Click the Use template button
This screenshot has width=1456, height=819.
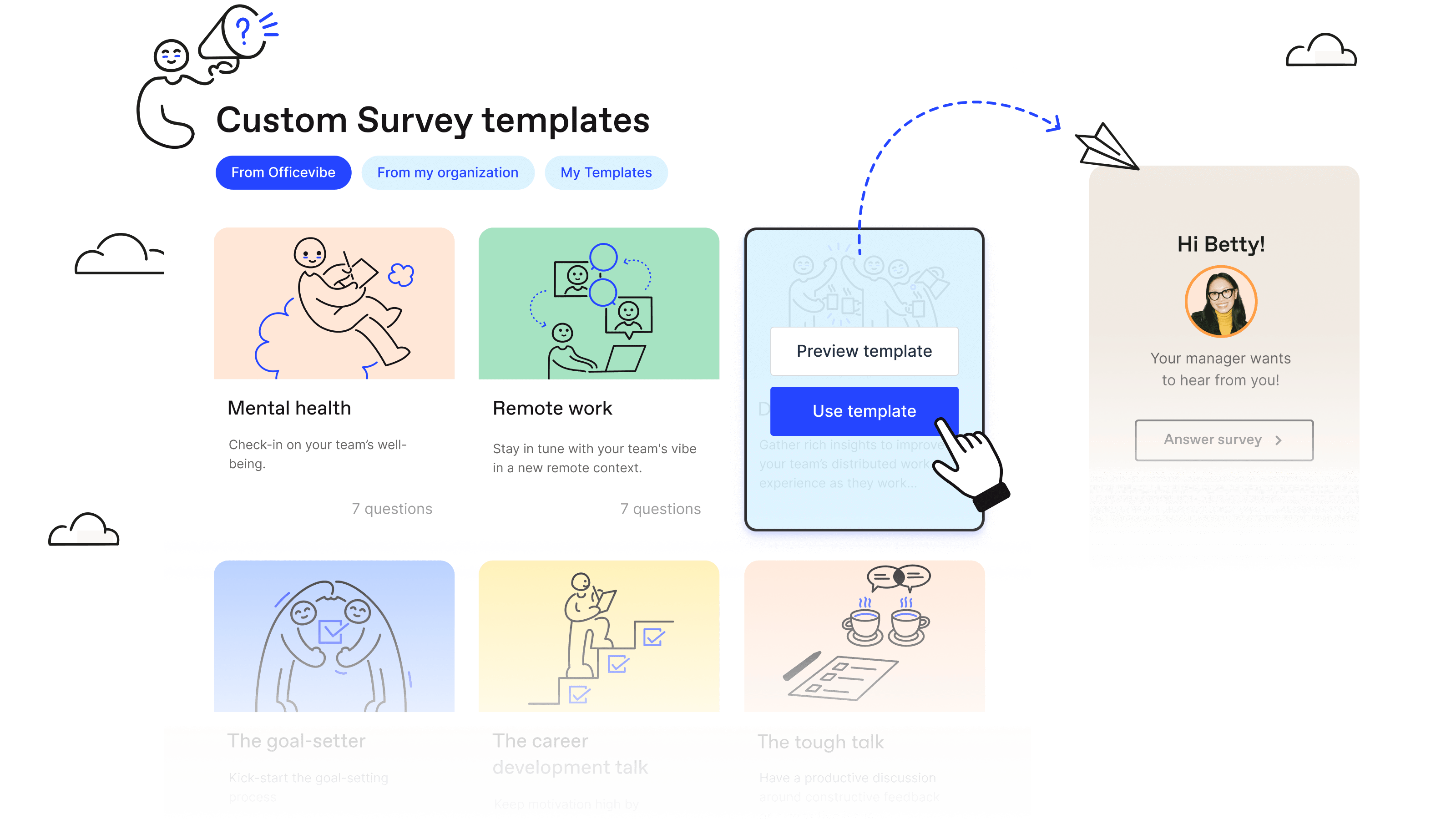864,410
